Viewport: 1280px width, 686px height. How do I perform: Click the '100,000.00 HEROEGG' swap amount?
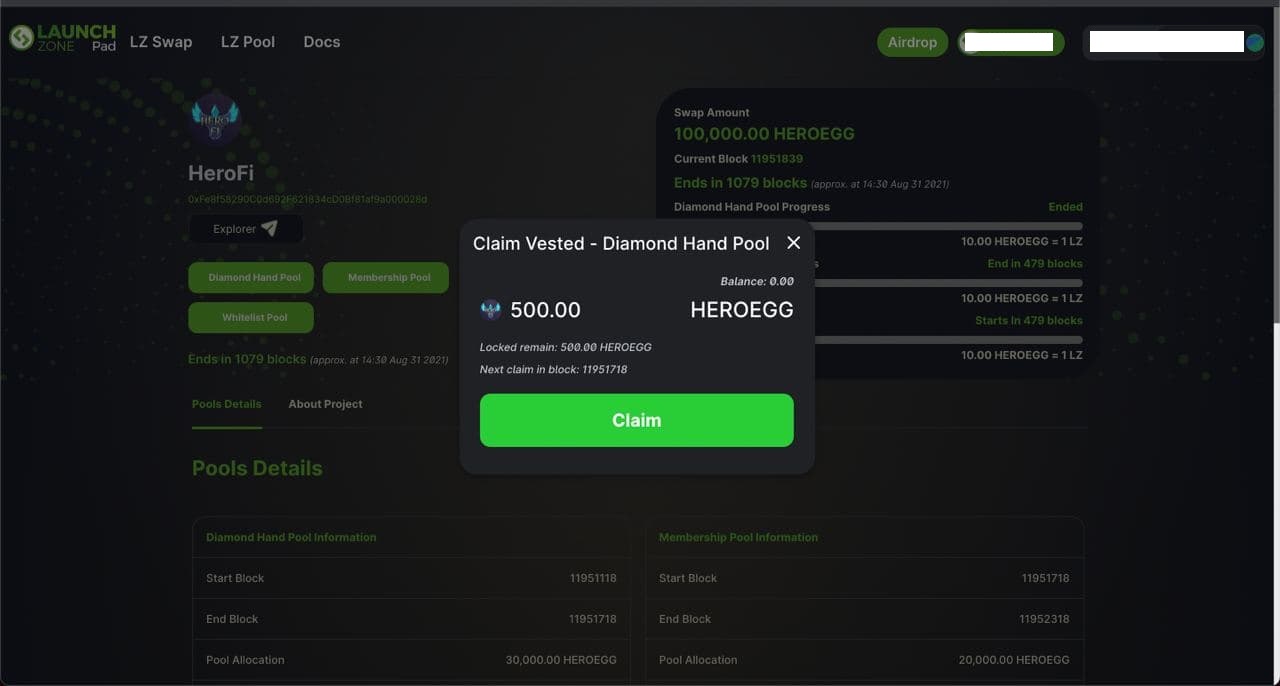pos(764,134)
